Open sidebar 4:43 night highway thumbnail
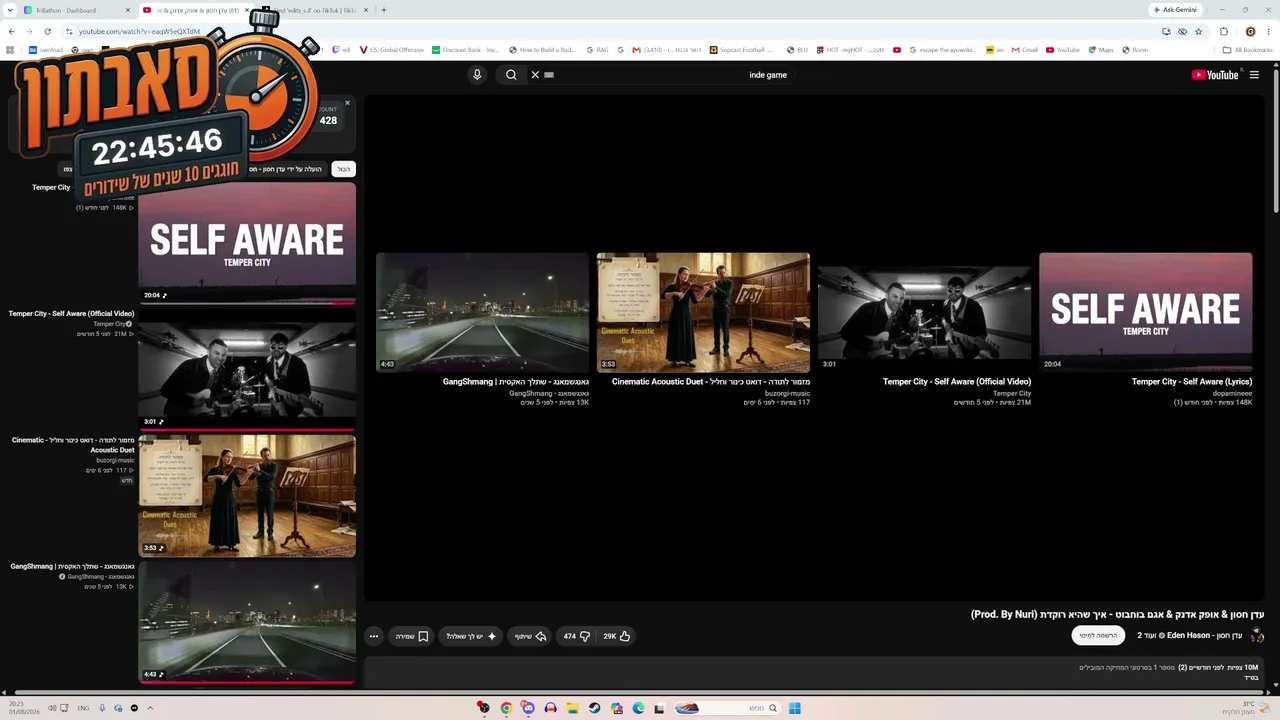This screenshot has width=1280, height=720. (x=247, y=622)
